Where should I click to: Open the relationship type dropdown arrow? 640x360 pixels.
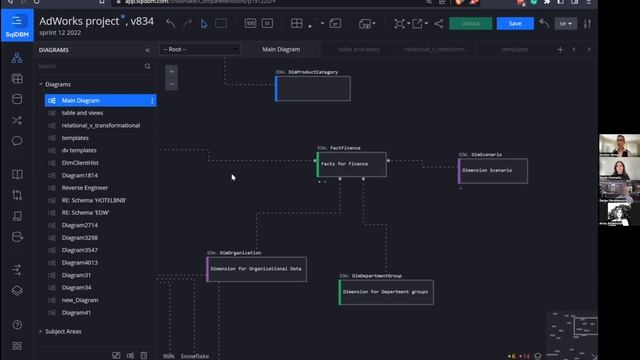tap(322, 24)
